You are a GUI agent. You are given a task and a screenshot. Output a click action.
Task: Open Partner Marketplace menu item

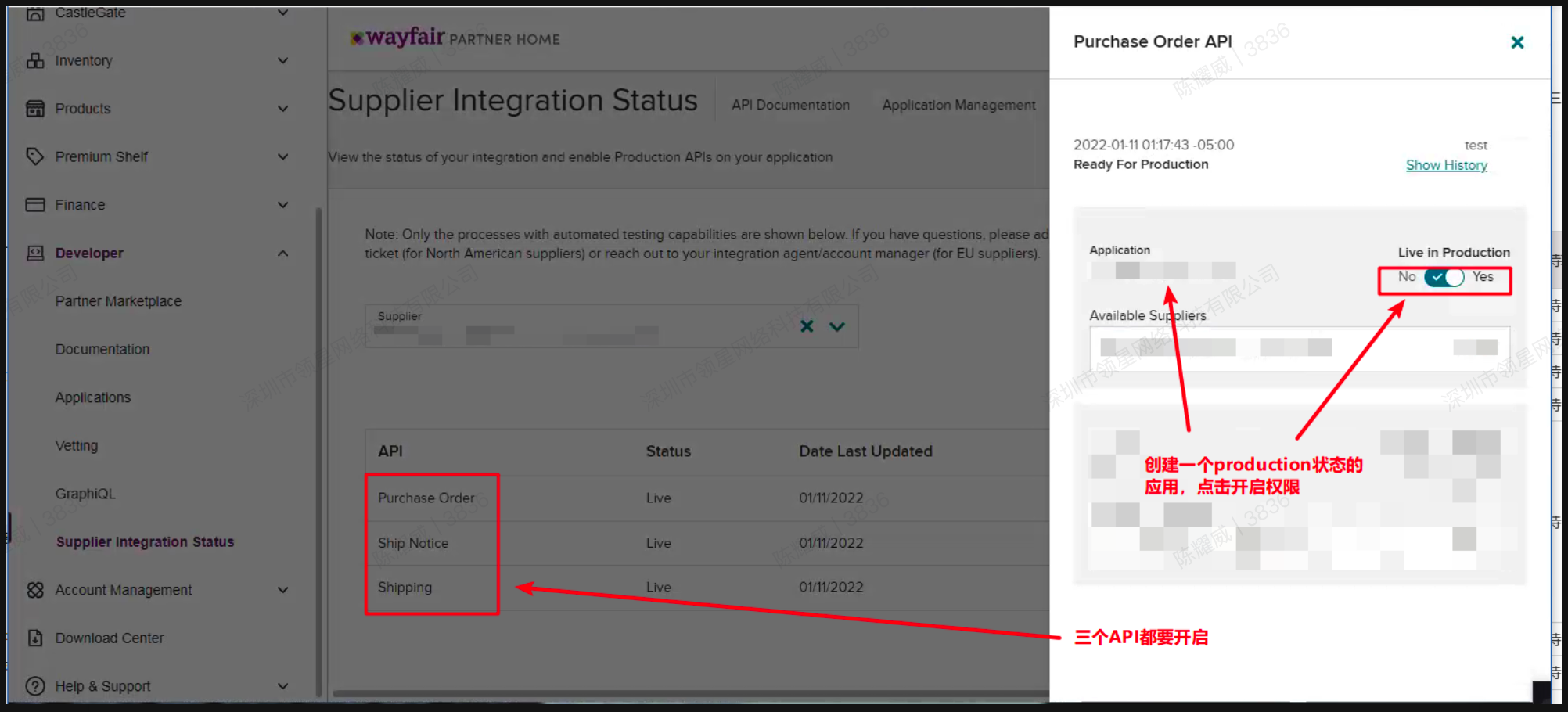point(118,301)
